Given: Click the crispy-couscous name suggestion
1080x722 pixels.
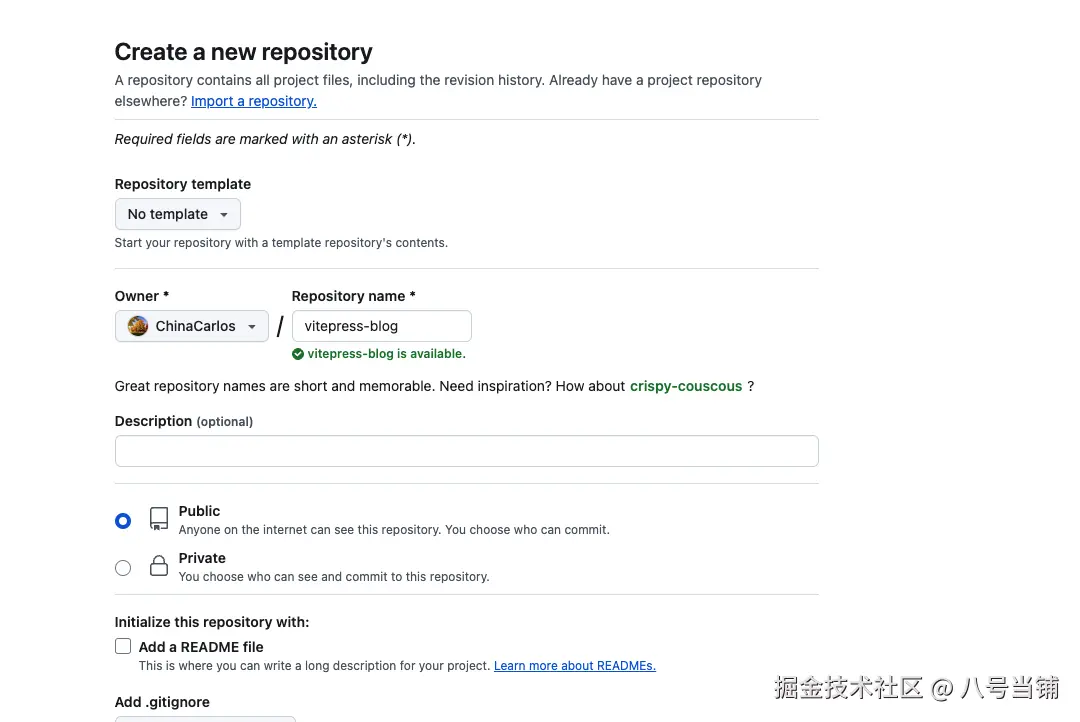Looking at the screenshot, I should 686,386.
